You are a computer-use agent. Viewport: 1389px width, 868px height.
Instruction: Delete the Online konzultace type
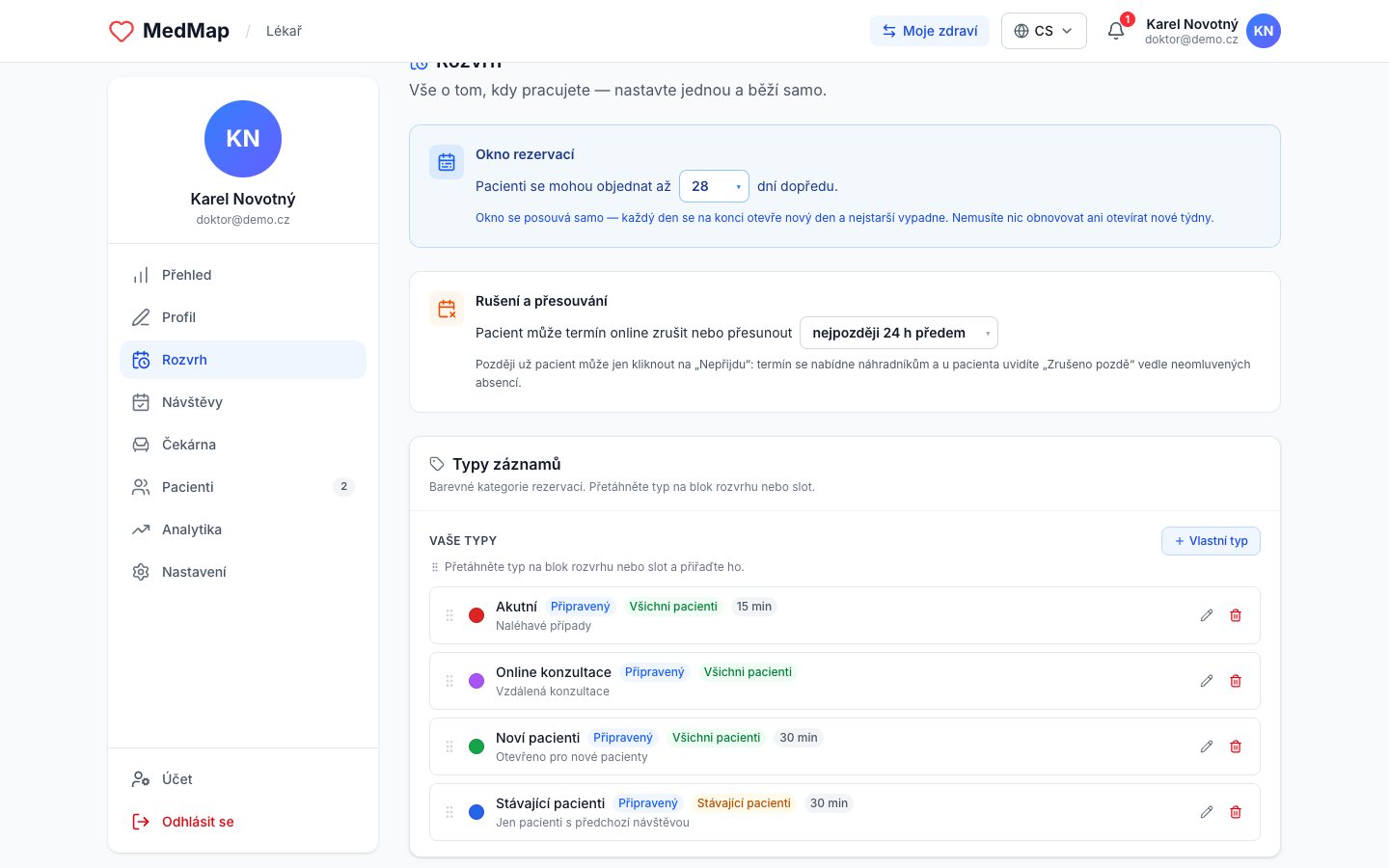click(1236, 681)
